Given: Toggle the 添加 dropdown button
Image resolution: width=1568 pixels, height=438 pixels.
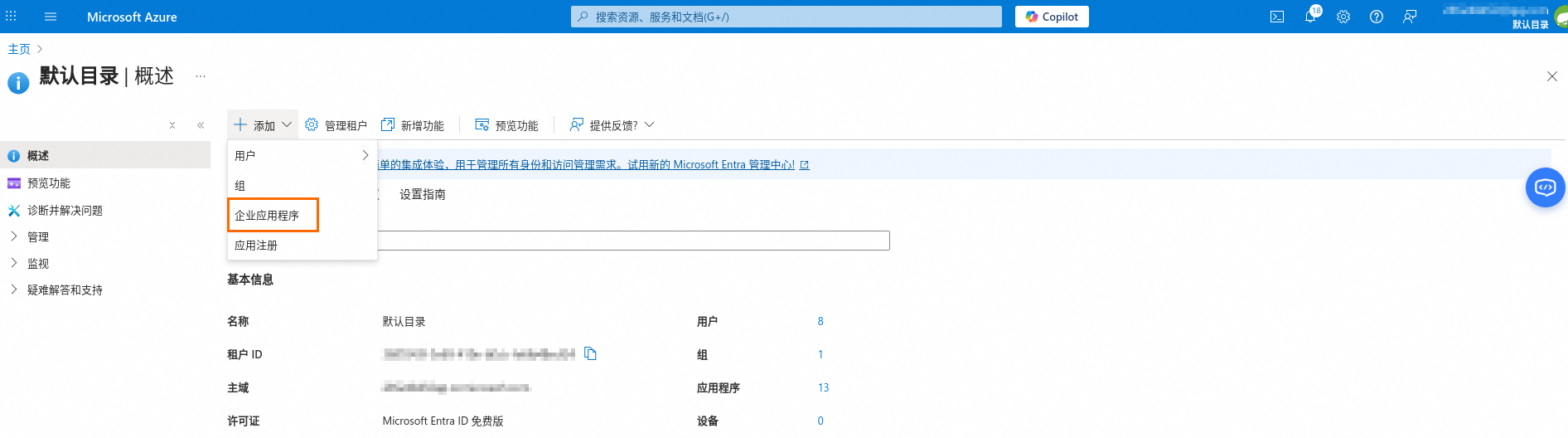Looking at the screenshot, I should point(263,125).
